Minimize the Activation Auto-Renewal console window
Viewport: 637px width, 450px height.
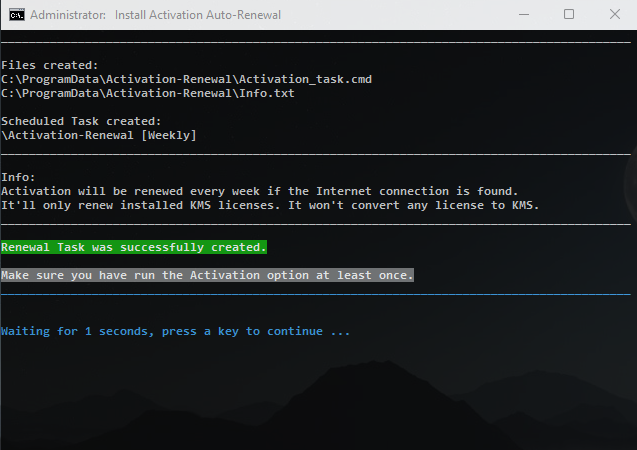tap(524, 15)
